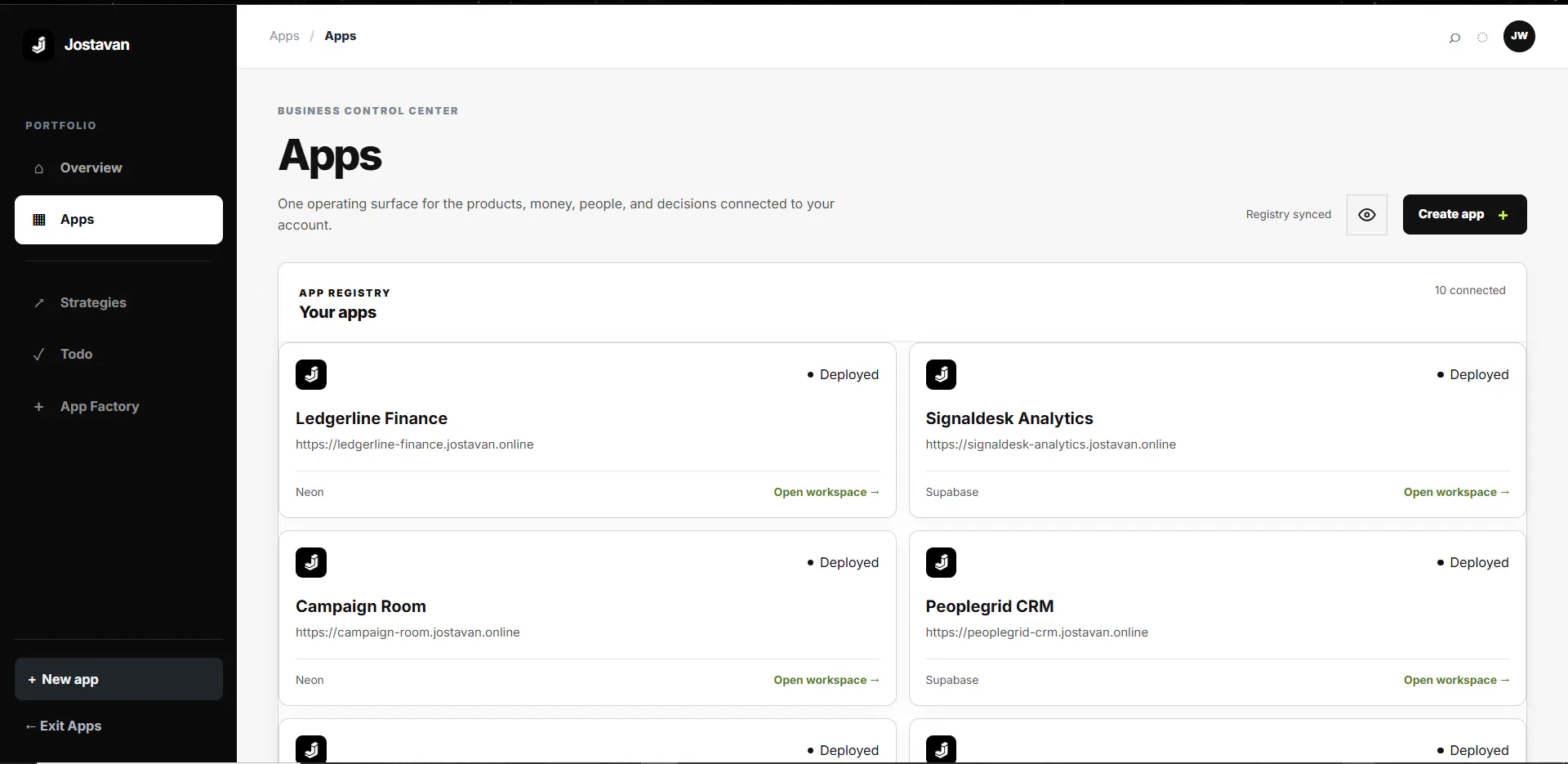Image resolution: width=1568 pixels, height=764 pixels.
Task: Open workspace for Campaign Room
Action: pos(826,680)
